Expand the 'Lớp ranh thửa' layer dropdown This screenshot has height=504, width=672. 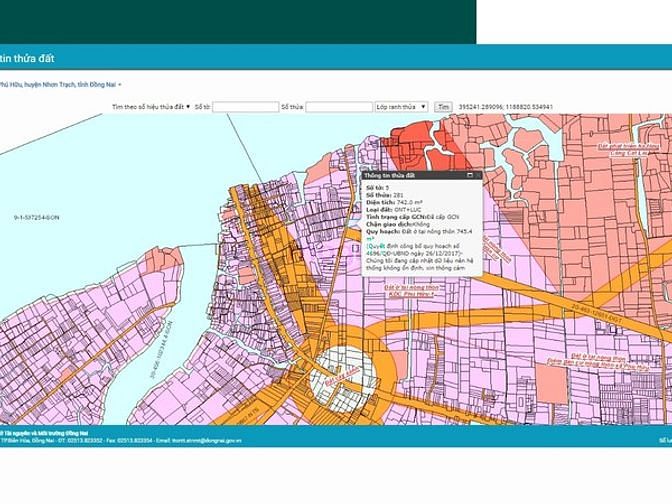(402, 106)
